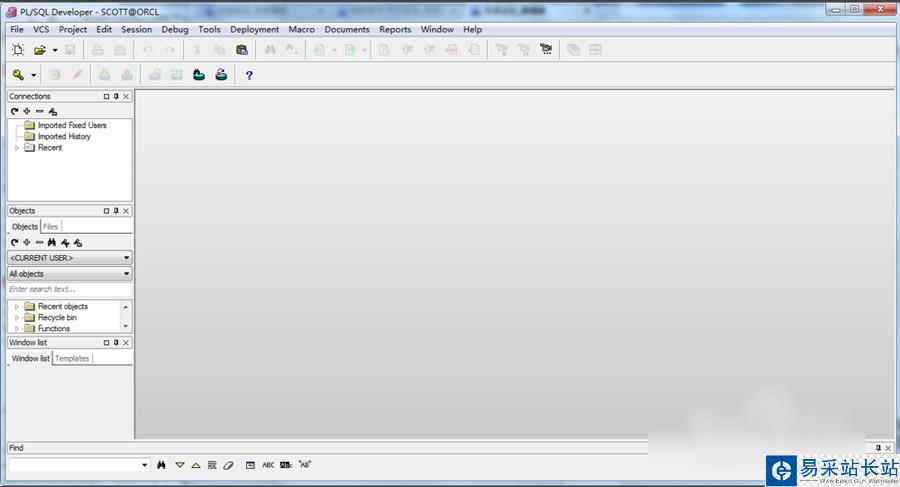
Task: Toggle the ABC option in Find bar
Action: 268,465
